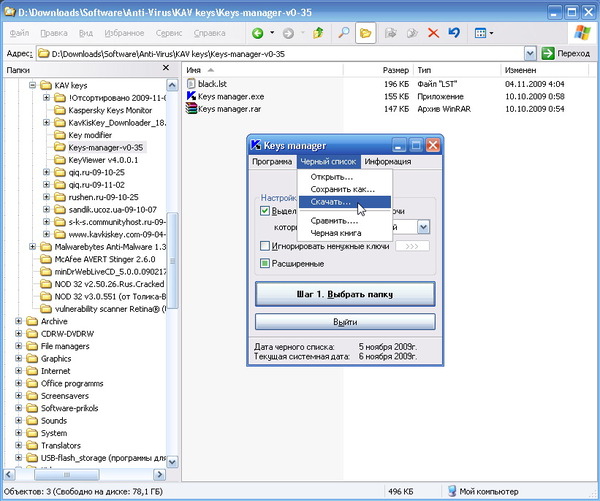The width and height of the screenshot is (600, 501).
Task: Click the >>> button beside ignore keys
Action: pyautogui.click(x=412, y=246)
